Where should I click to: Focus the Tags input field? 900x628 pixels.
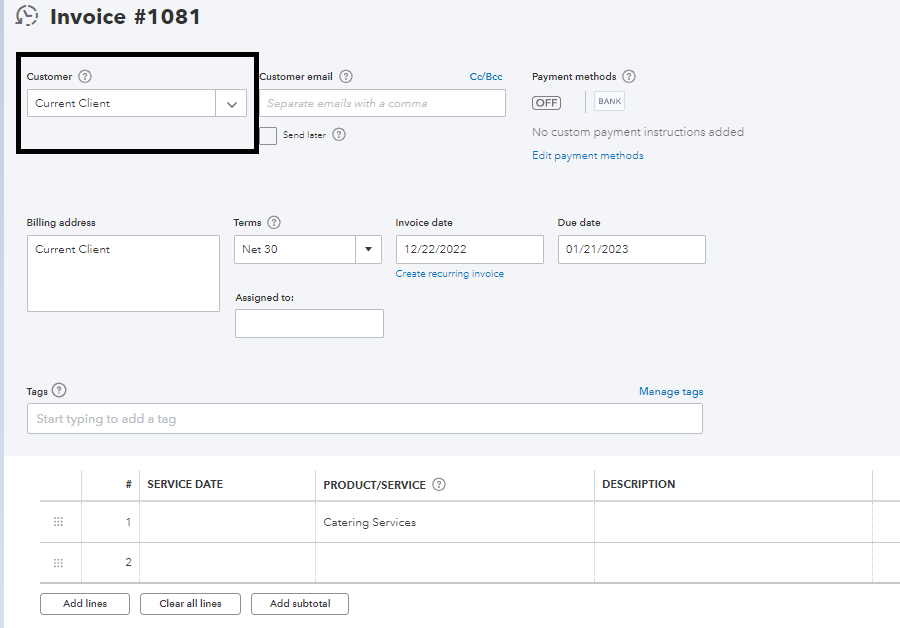click(x=364, y=418)
